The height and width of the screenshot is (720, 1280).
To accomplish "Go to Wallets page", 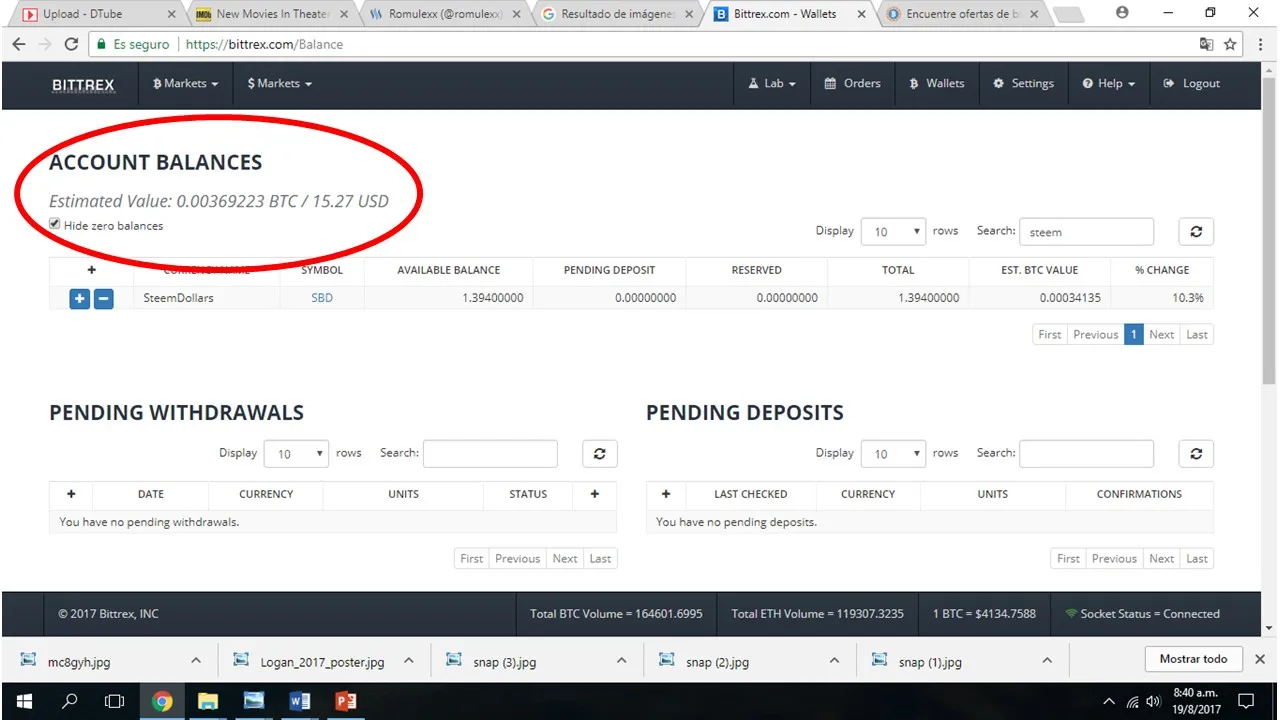I will pyautogui.click(x=937, y=84).
